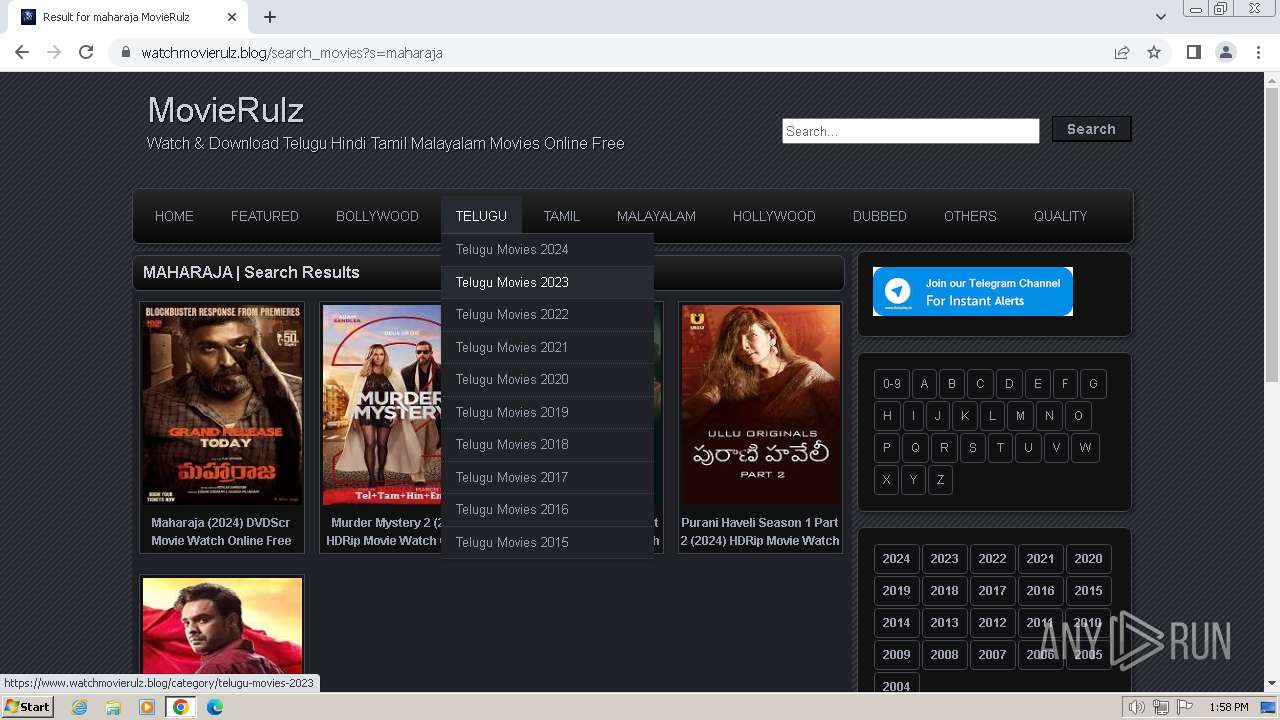Filter movies by letter A
The image size is (1280, 720).
pyautogui.click(x=924, y=384)
